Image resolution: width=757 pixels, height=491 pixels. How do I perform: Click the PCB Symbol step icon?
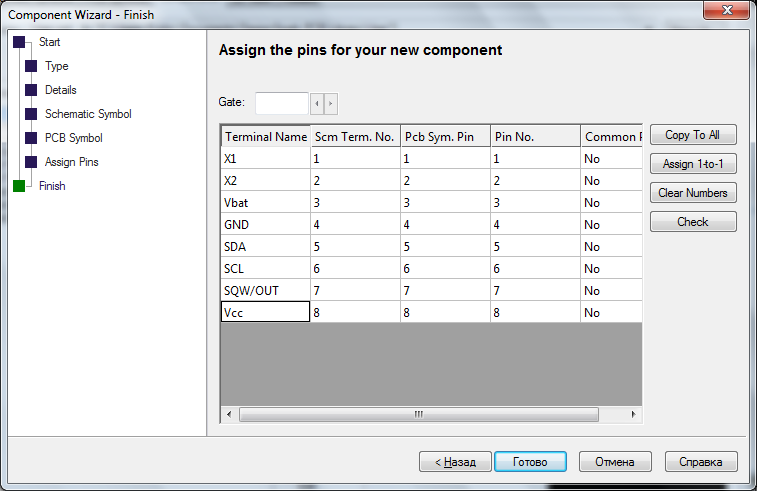coord(31,138)
